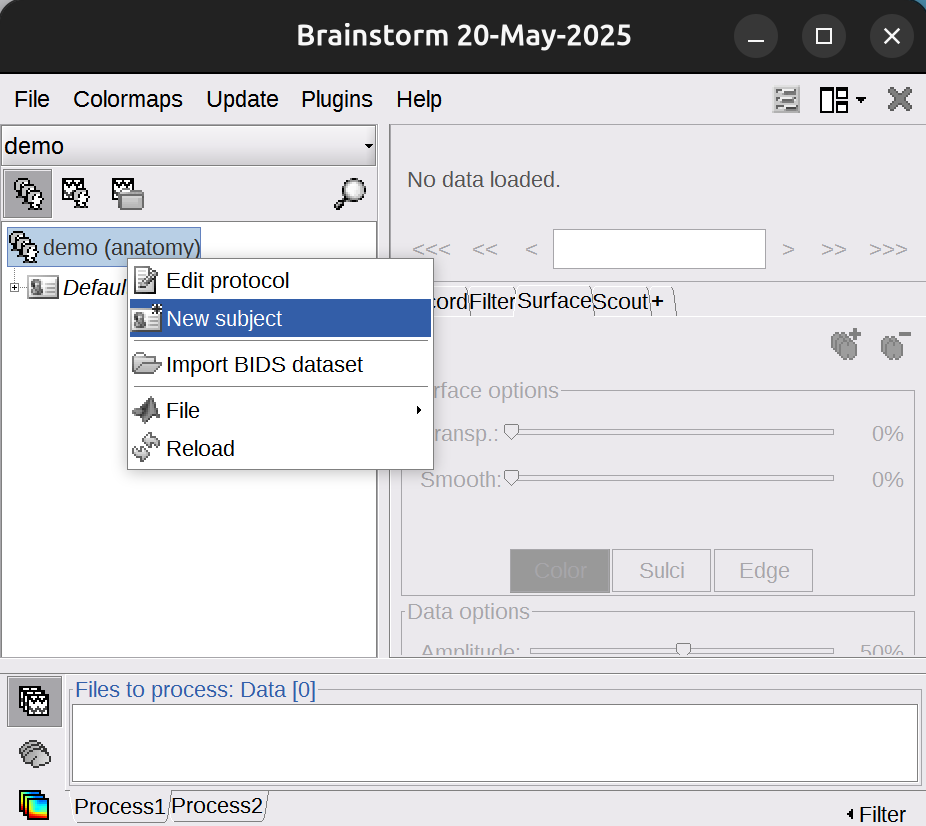Screen dimensions: 926x826
Task: Choose Edit protocol from context menu
Action: pyautogui.click(x=280, y=280)
